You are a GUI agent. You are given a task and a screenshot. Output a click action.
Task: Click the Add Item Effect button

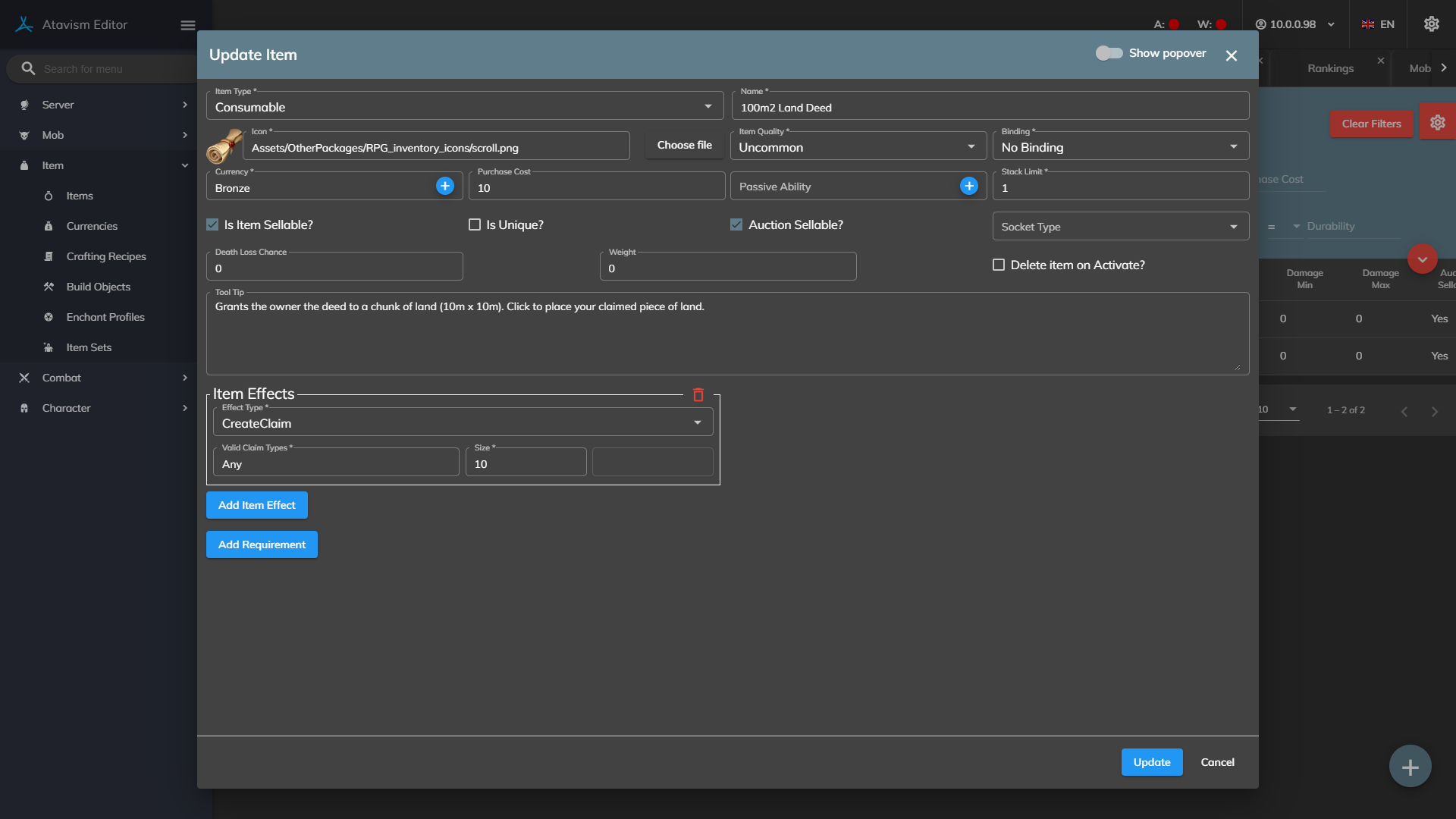(x=256, y=505)
